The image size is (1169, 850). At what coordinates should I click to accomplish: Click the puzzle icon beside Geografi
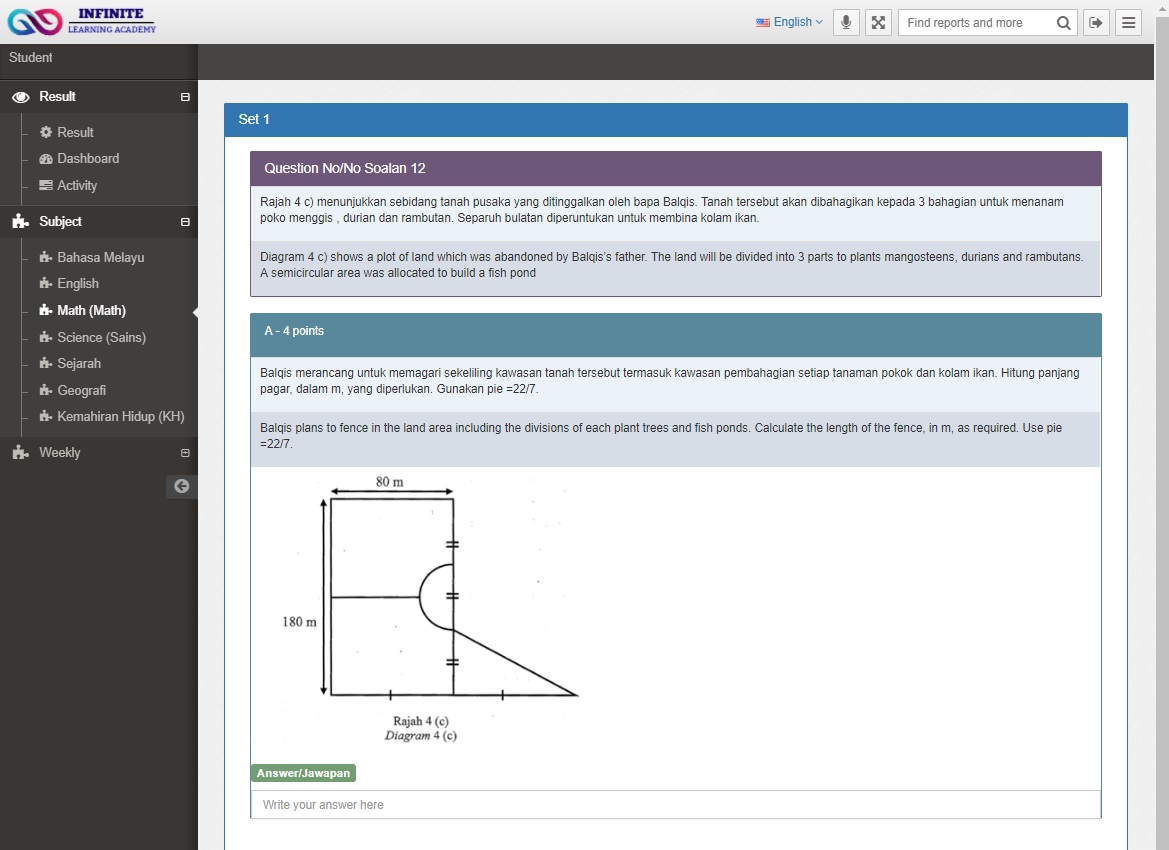pos(45,389)
